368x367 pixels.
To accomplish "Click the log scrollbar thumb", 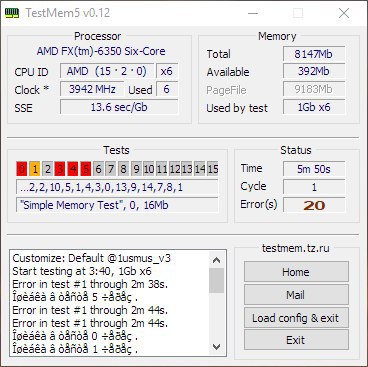I will (217, 280).
